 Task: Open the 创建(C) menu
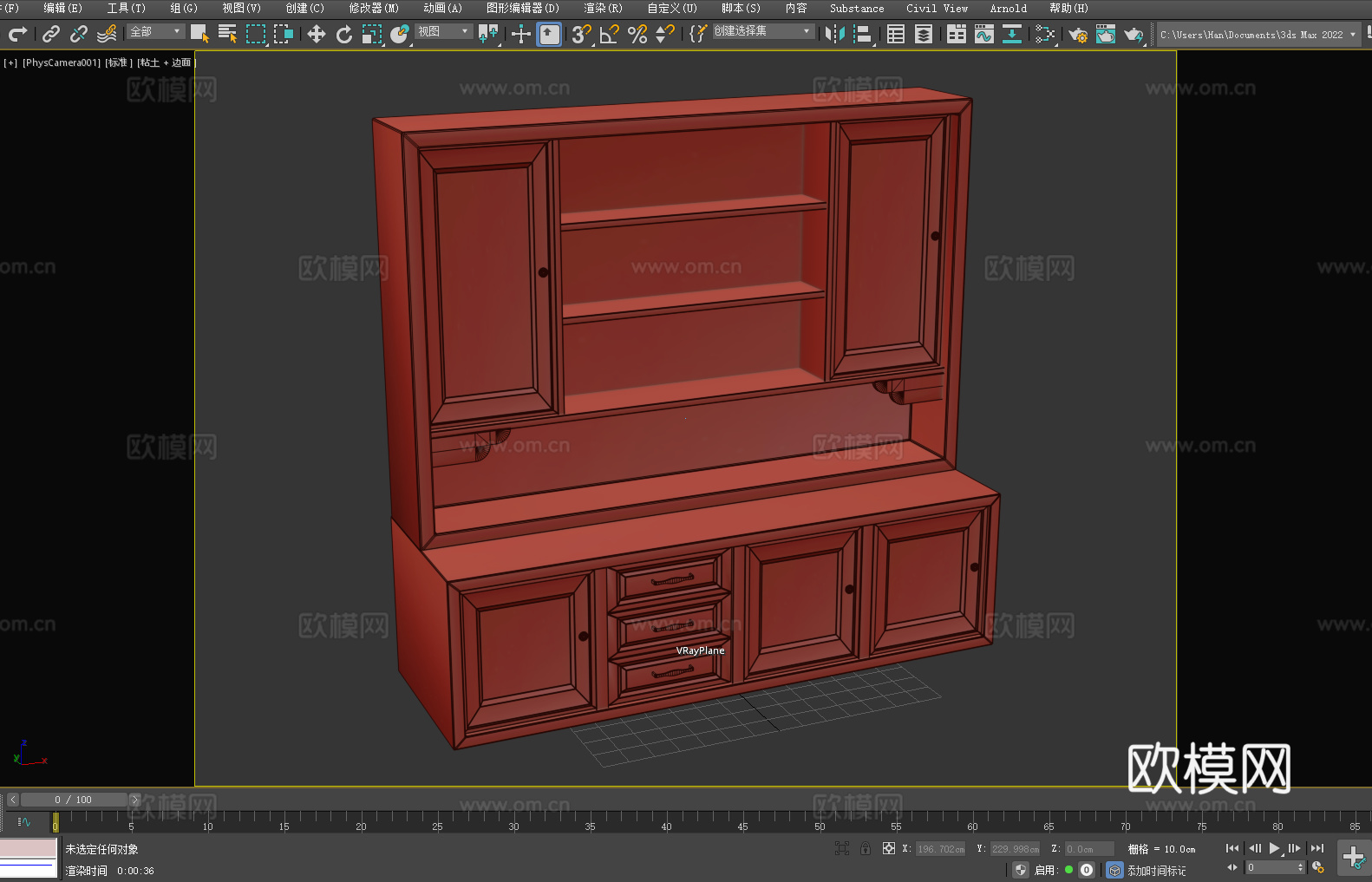(x=304, y=8)
